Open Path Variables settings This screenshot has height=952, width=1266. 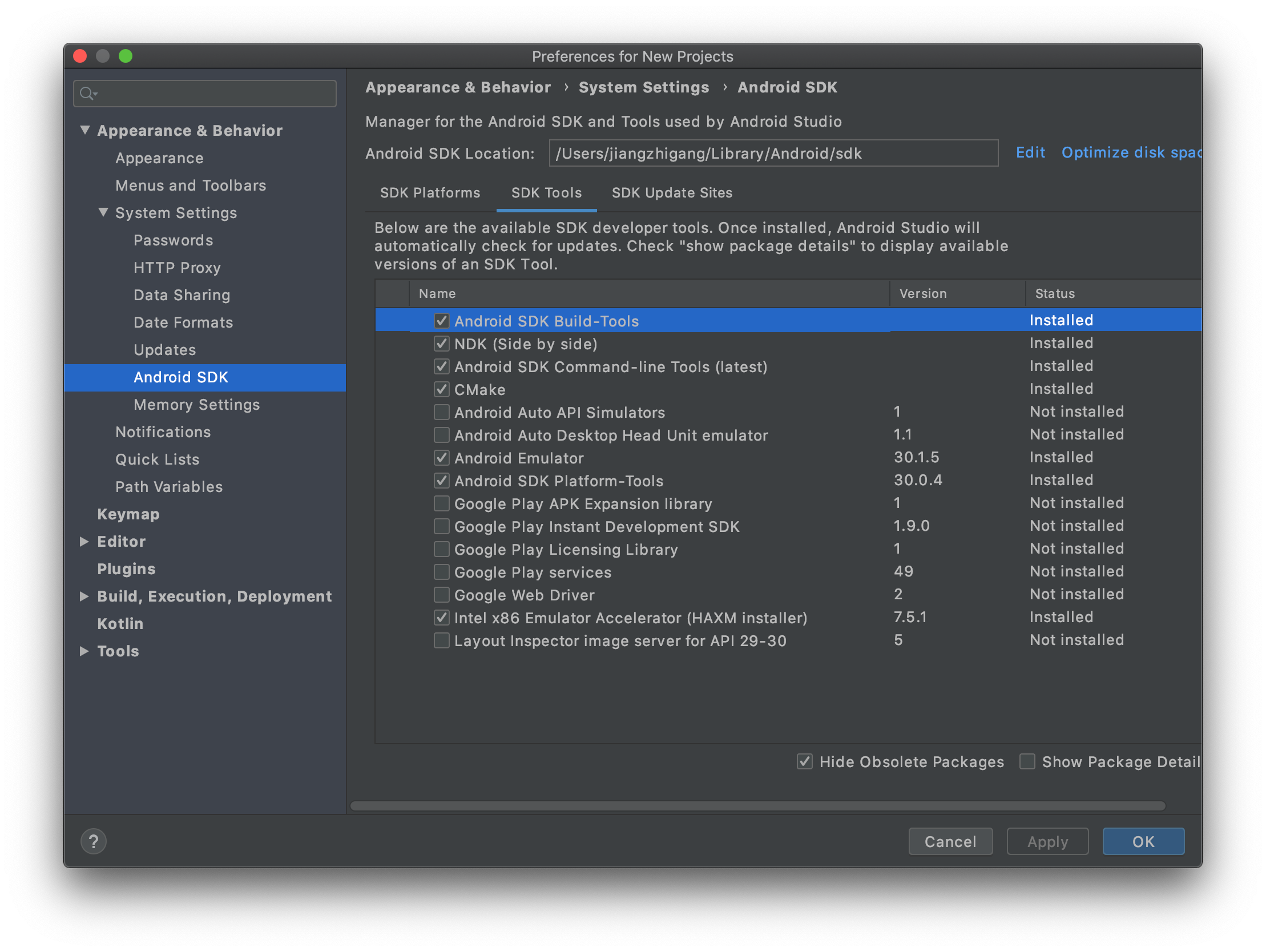coord(169,487)
